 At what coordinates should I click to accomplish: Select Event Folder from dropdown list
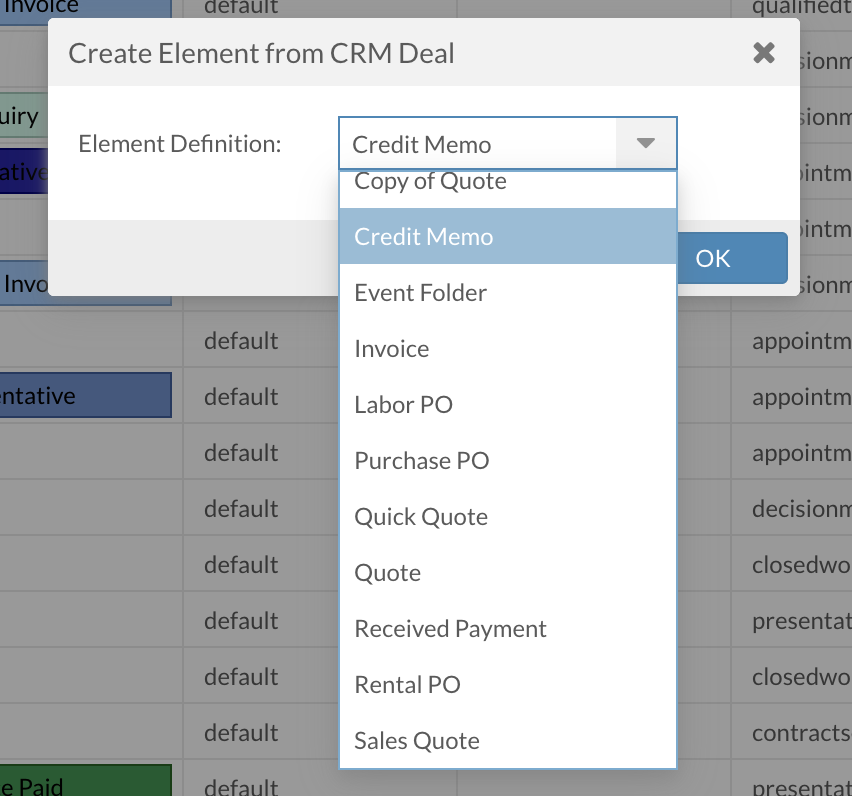click(421, 293)
